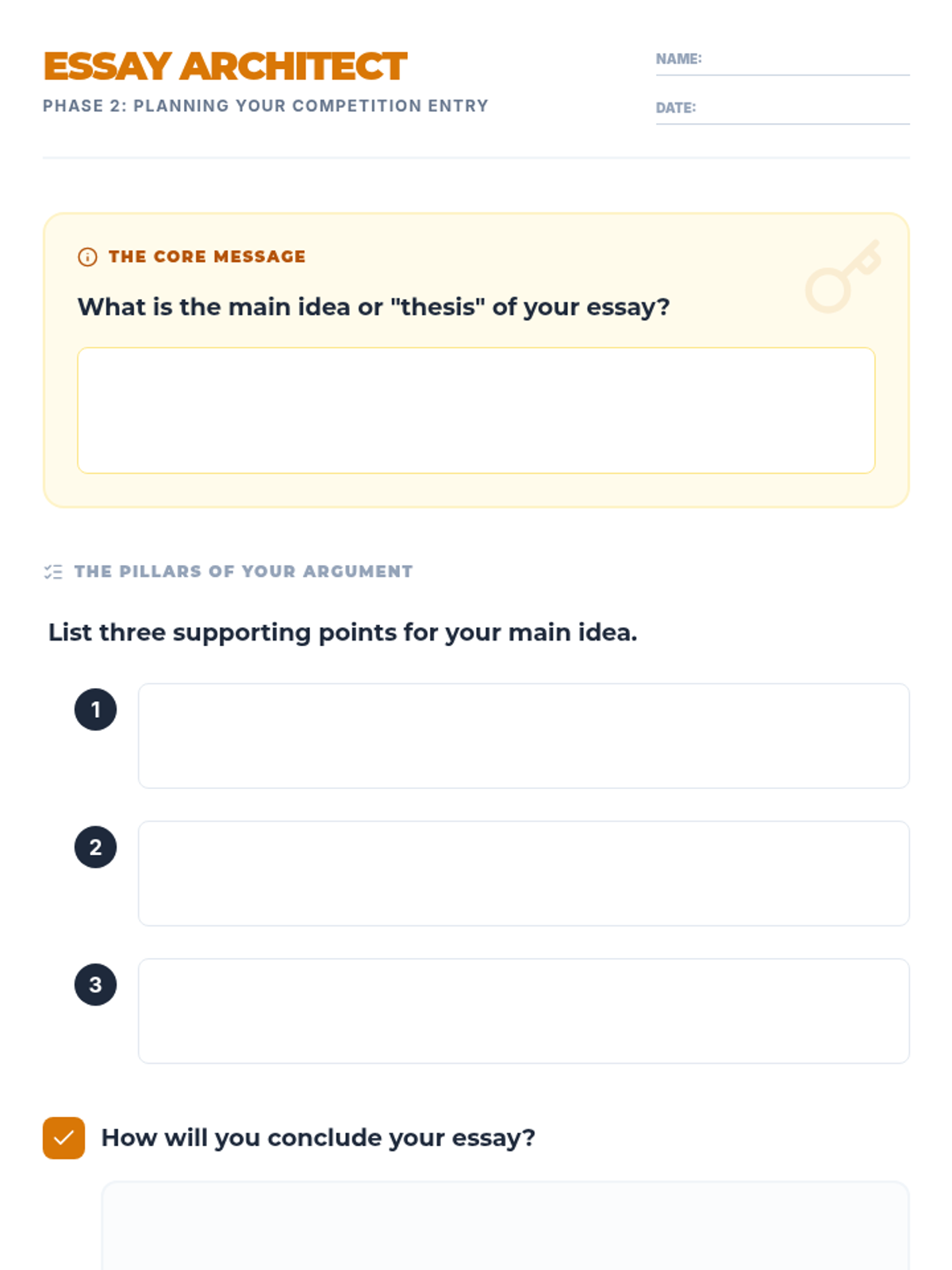Click the number 2 circle badge
This screenshot has width=952, height=1270.
[95, 847]
